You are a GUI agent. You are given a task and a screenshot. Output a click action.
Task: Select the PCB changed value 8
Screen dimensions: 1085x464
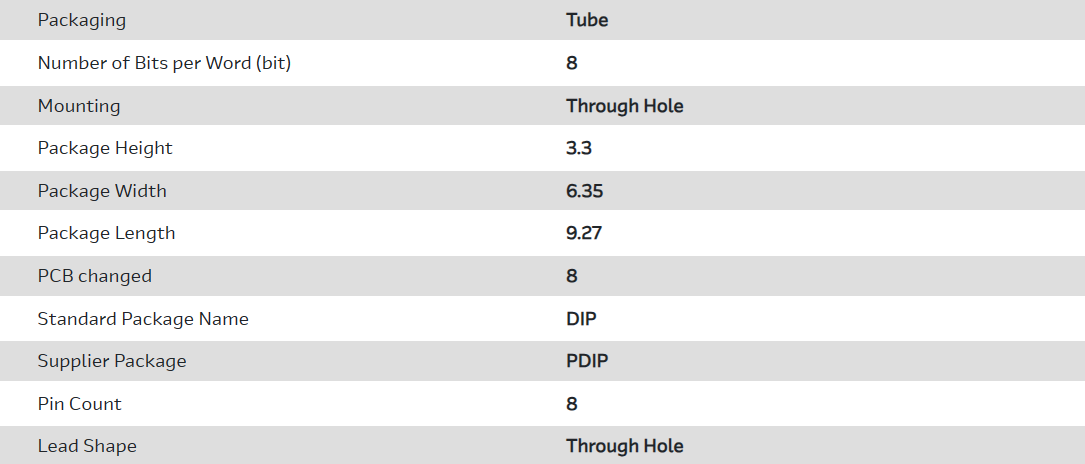click(572, 276)
